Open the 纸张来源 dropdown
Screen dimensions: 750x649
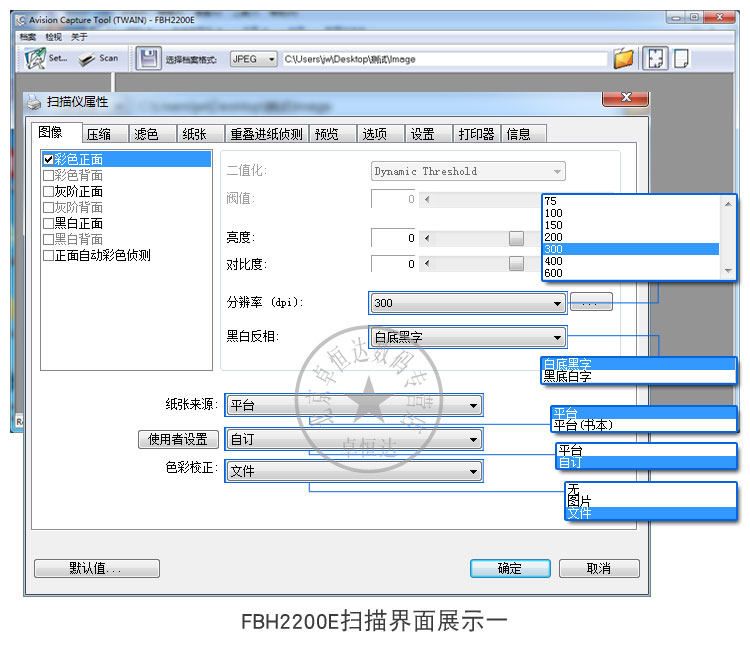coord(354,405)
